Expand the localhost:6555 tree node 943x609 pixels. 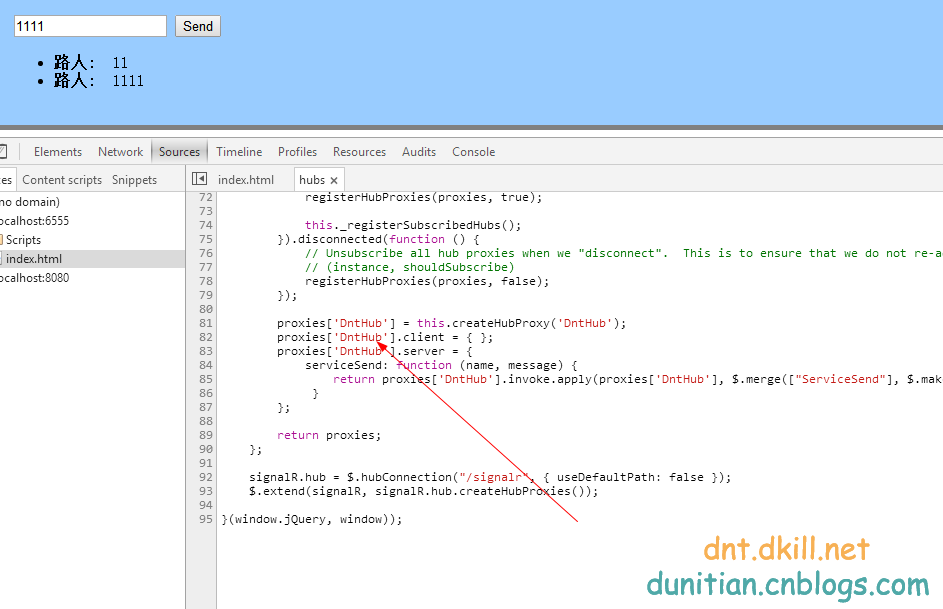[34, 221]
